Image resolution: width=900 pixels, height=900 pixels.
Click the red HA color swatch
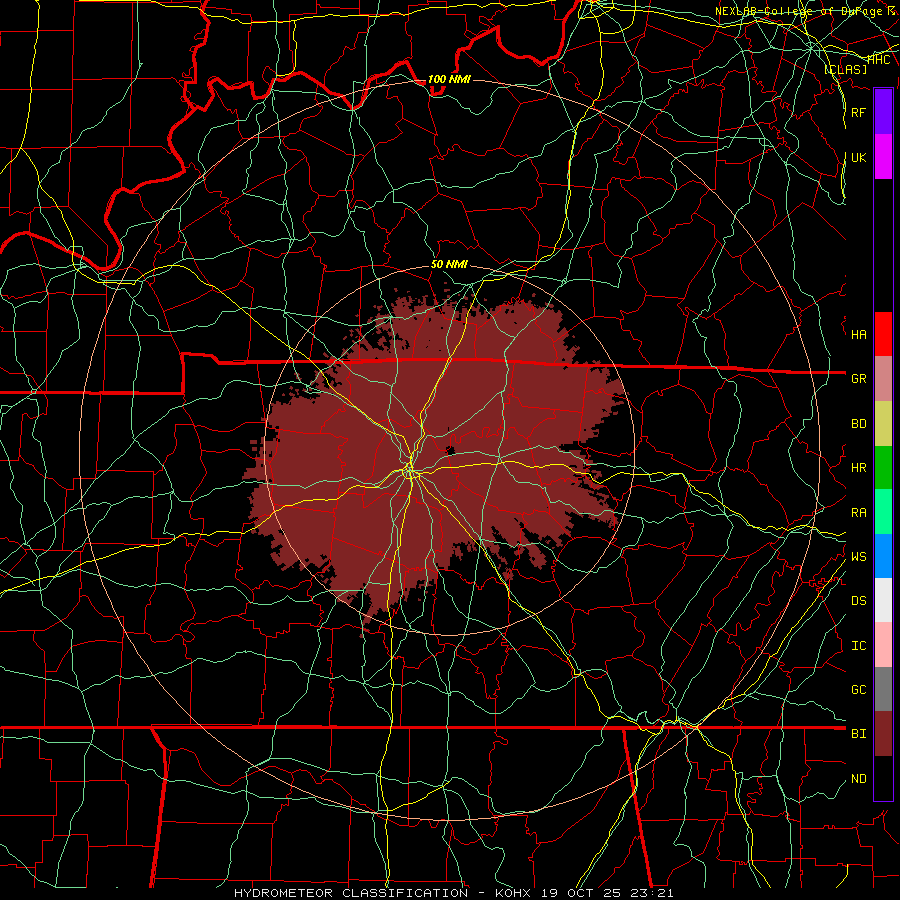pos(883,334)
